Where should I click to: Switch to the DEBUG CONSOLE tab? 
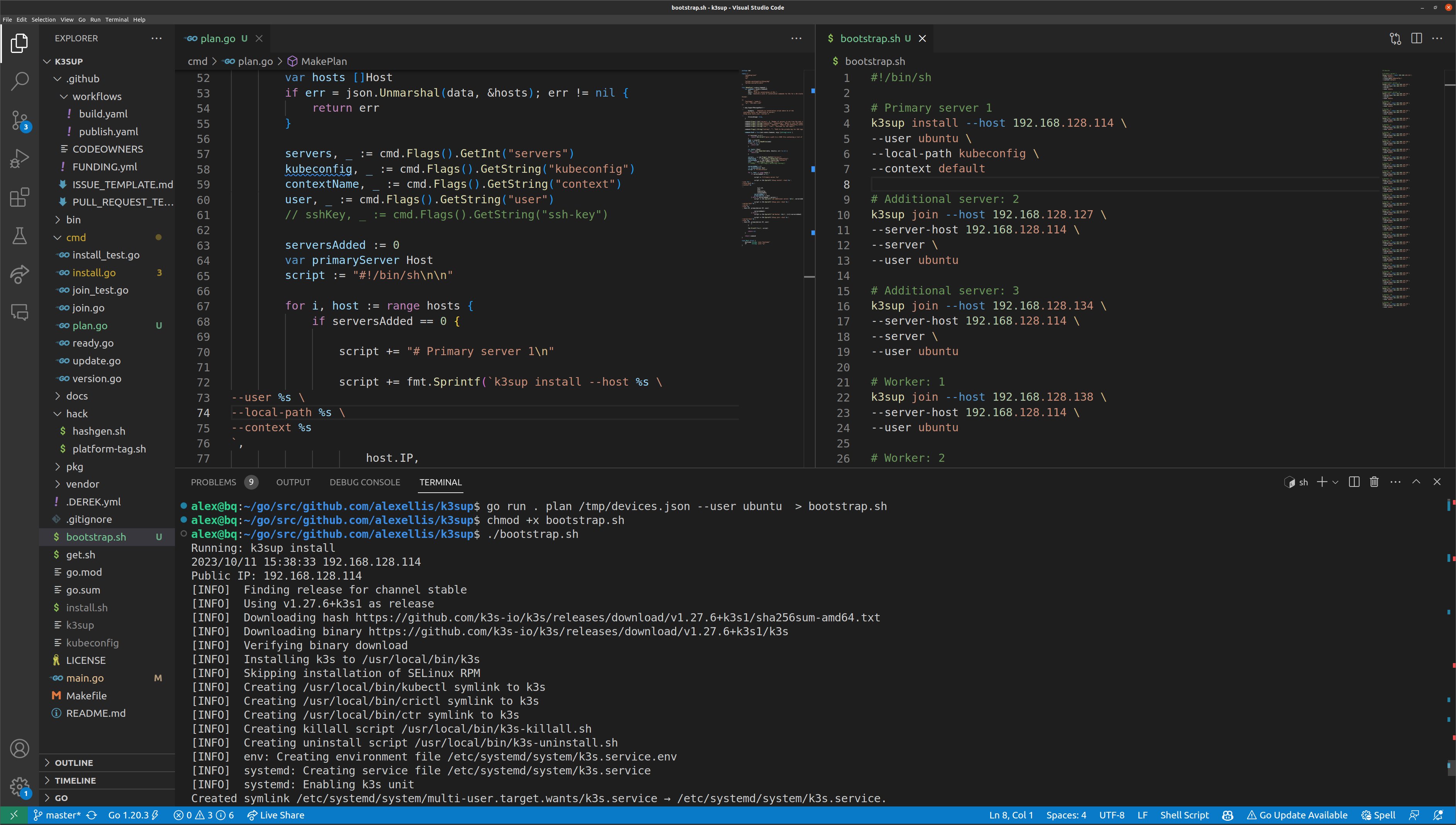365,482
